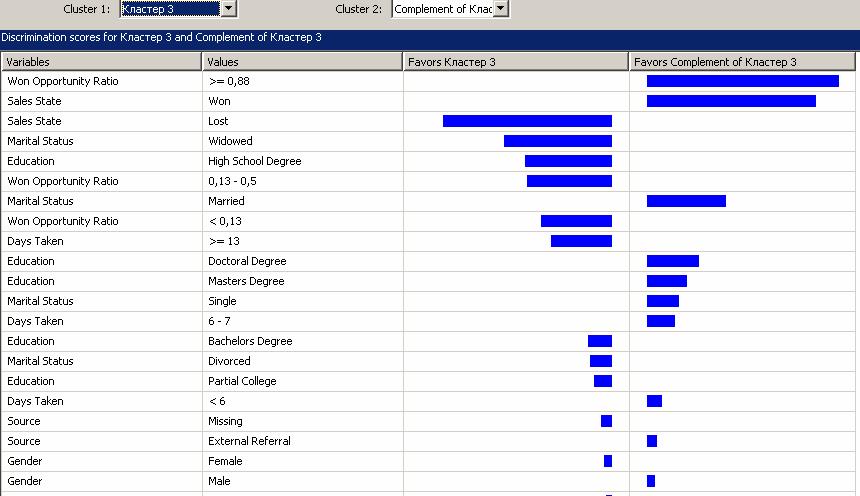Screen dimensions: 860x496
Task: Select the 'Doctoral Degree' cell
Action: click(x=303, y=261)
